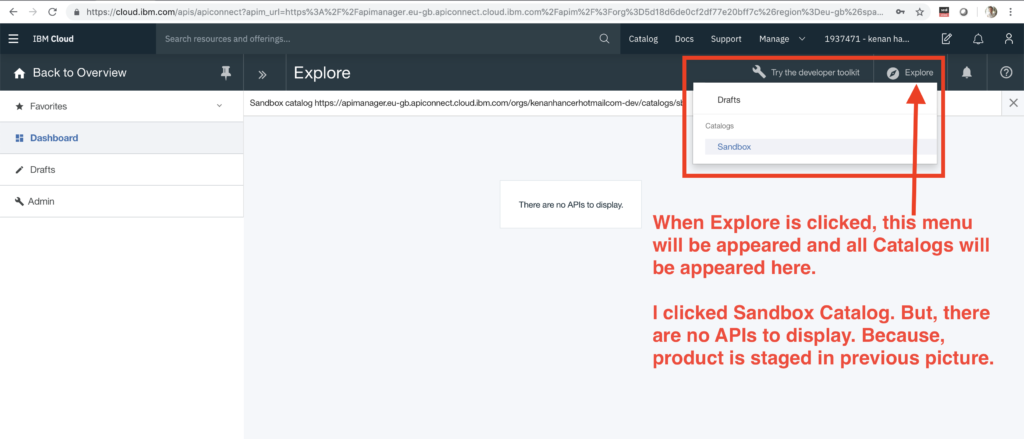Open the edit/notes icon in the IBM header

point(946,39)
